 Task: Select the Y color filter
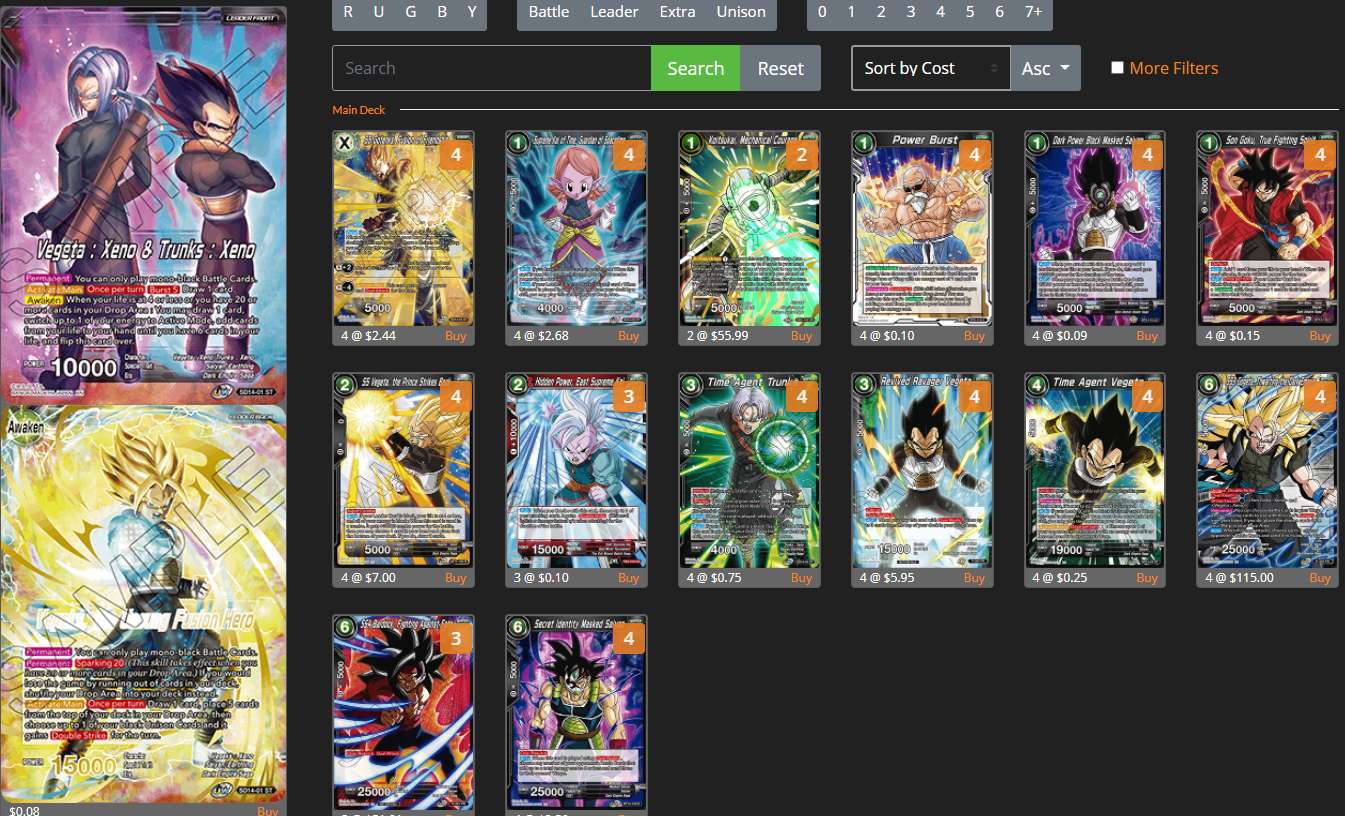tap(471, 11)
